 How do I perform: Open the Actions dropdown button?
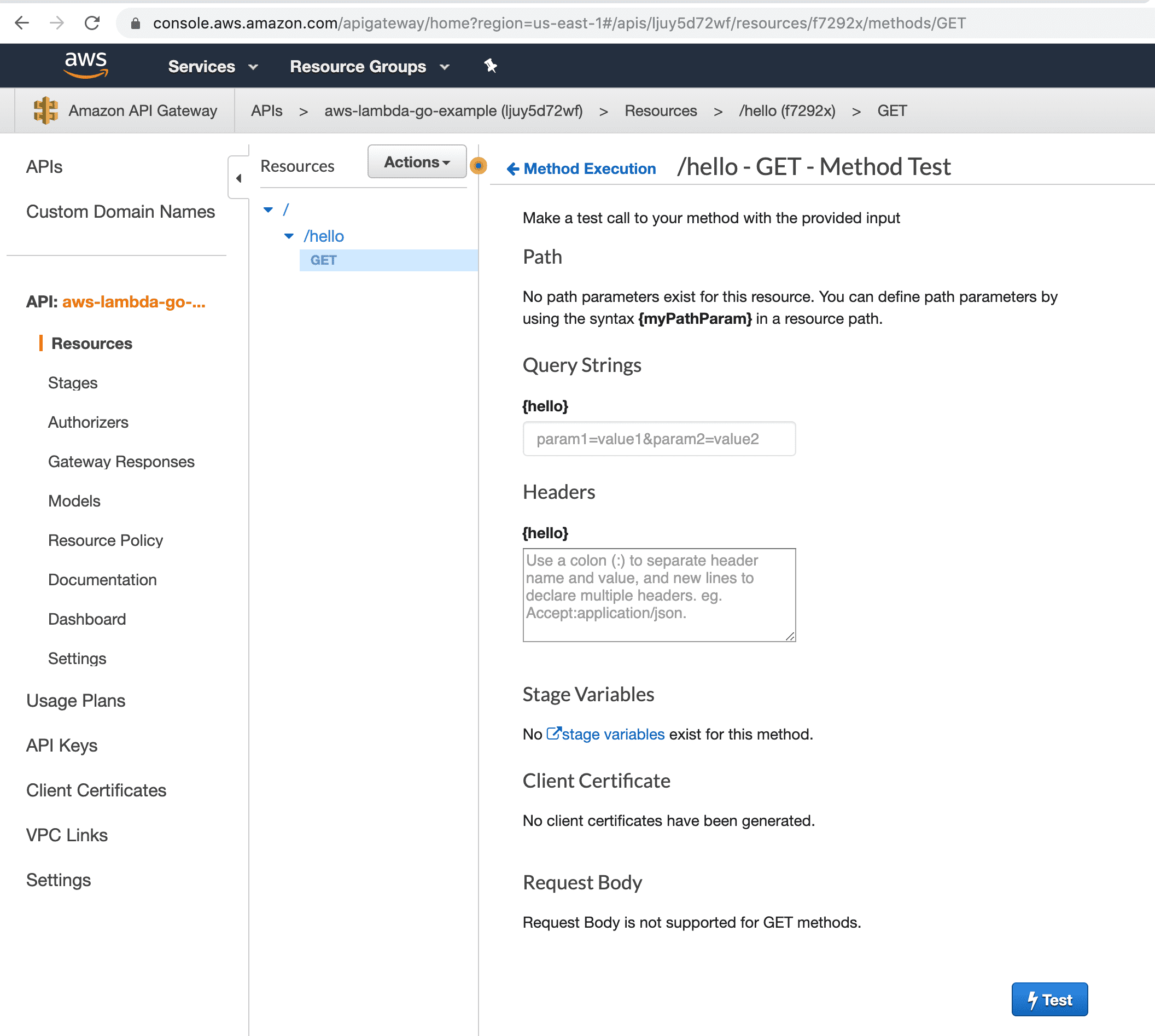click(x=417, y=162)
